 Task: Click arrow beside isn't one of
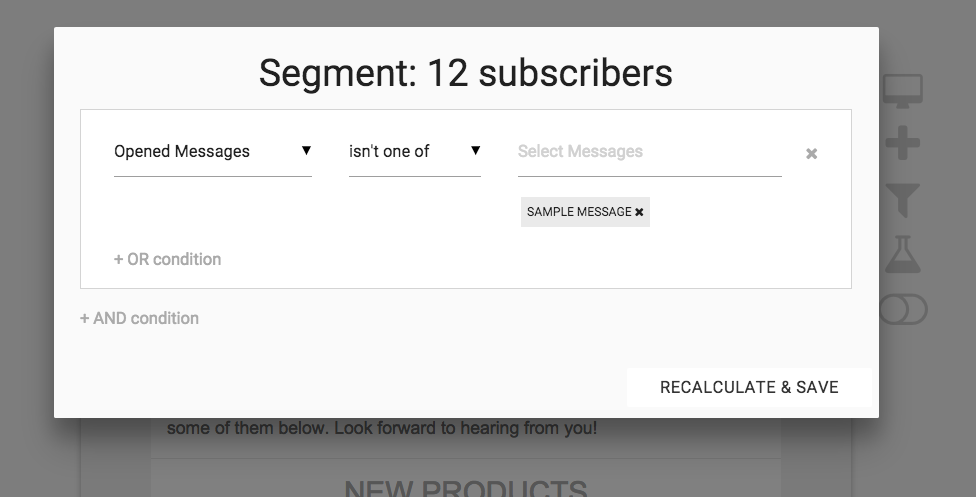[x=475, y=151]
